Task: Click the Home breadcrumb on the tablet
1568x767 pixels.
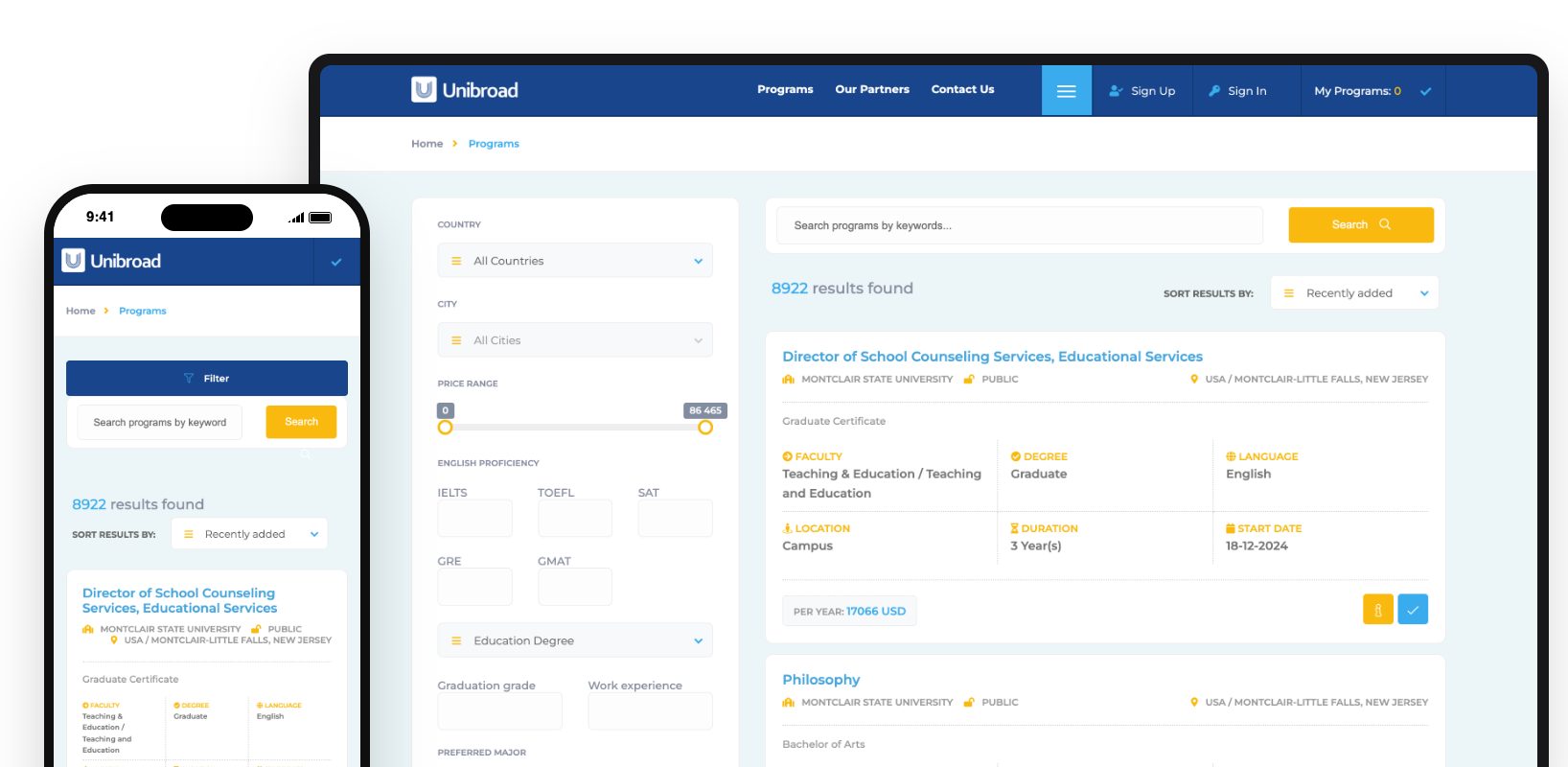Action: coord(427,144)
